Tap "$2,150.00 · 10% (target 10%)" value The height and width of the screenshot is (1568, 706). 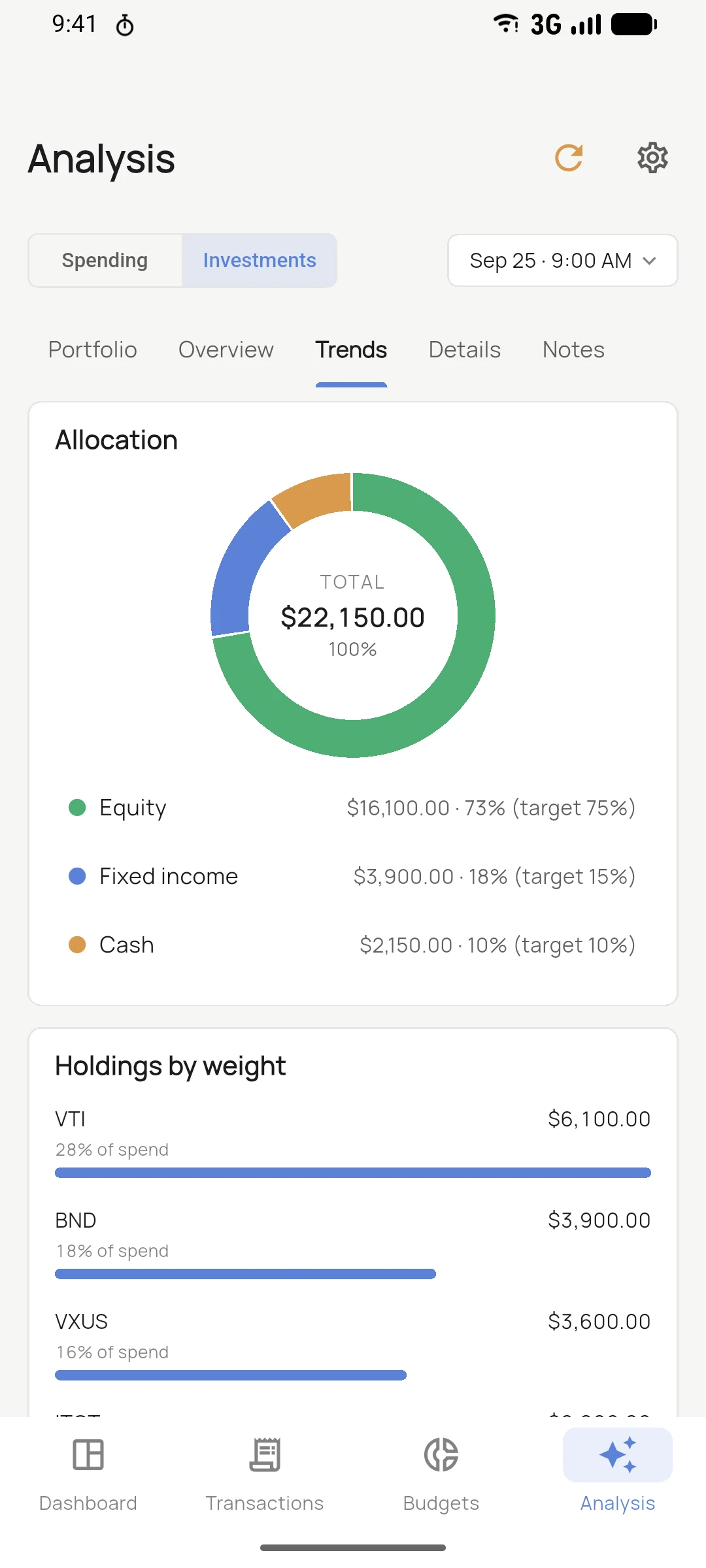pyautogui.click(x=497, y=945)
